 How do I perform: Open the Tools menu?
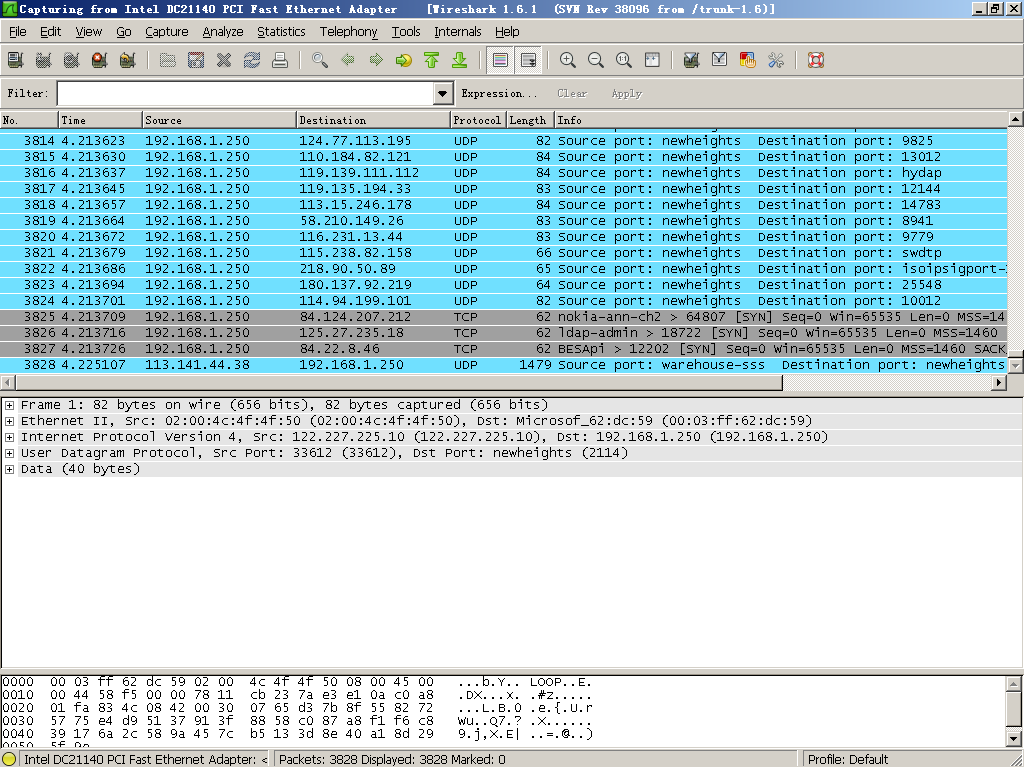[x=406, y=31]
